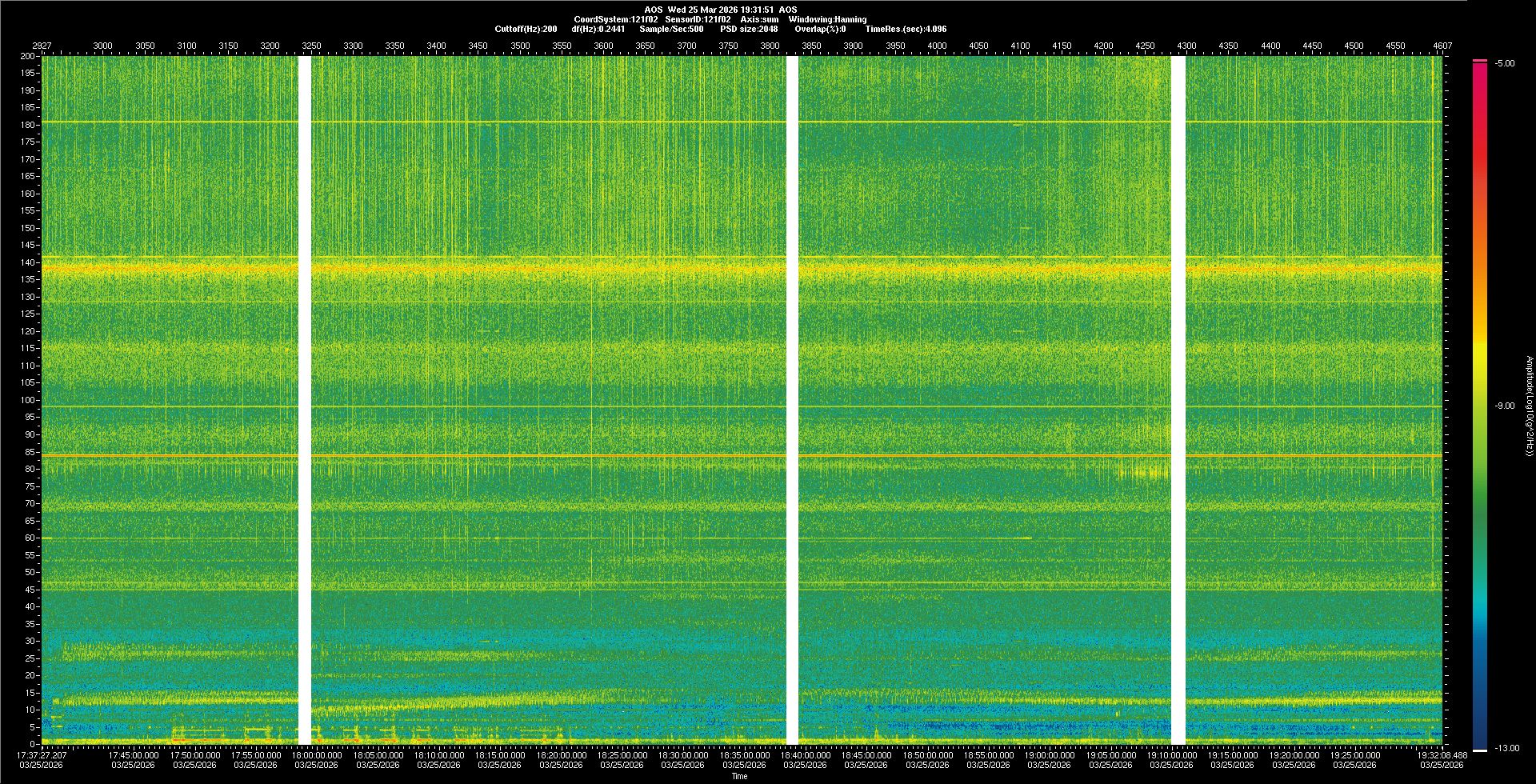Click the 200 Hz label on frequency axis
Screen dimensions: 1536x784
point(27,56)
